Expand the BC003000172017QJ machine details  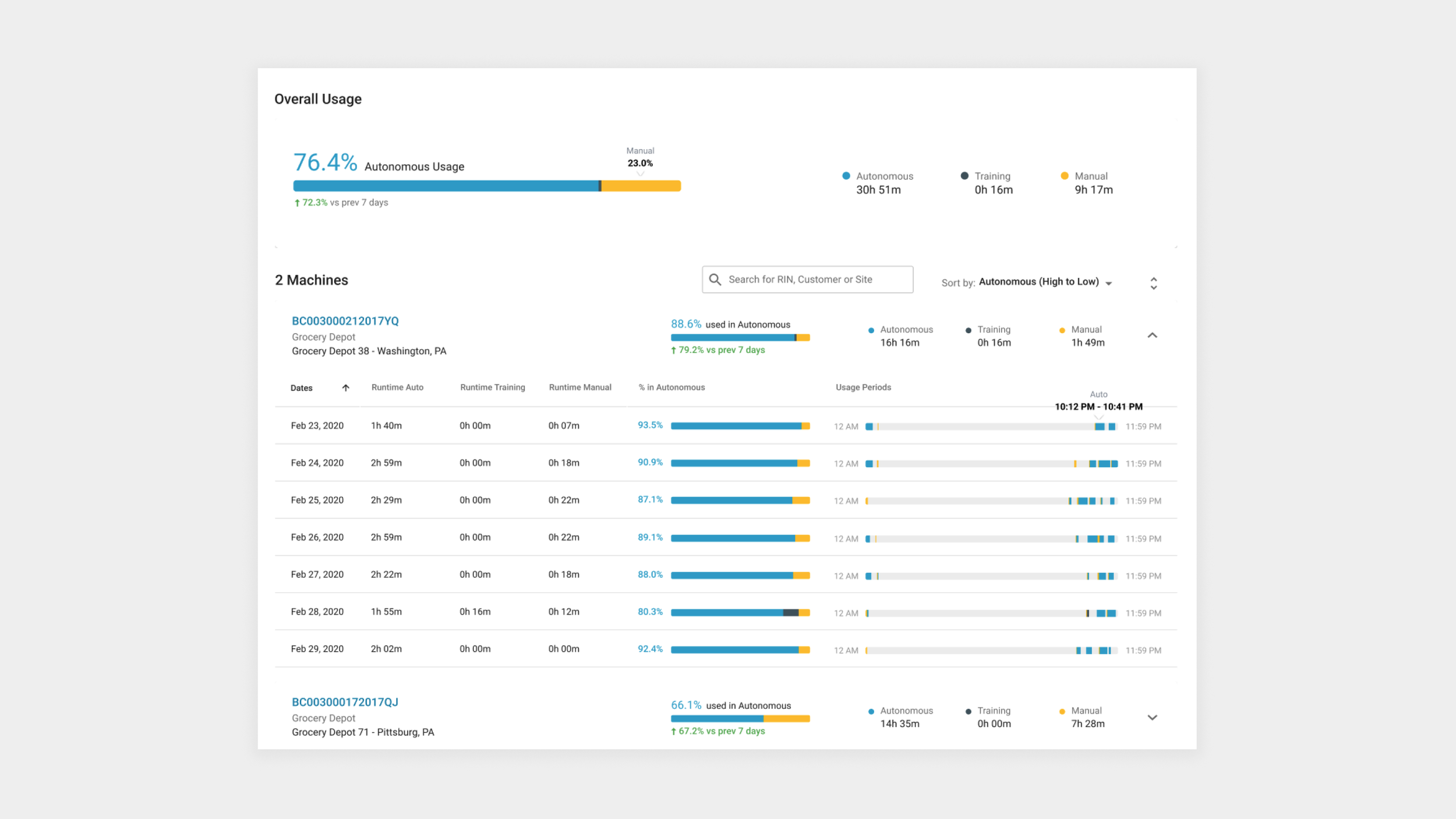(x=1152, y=717)
